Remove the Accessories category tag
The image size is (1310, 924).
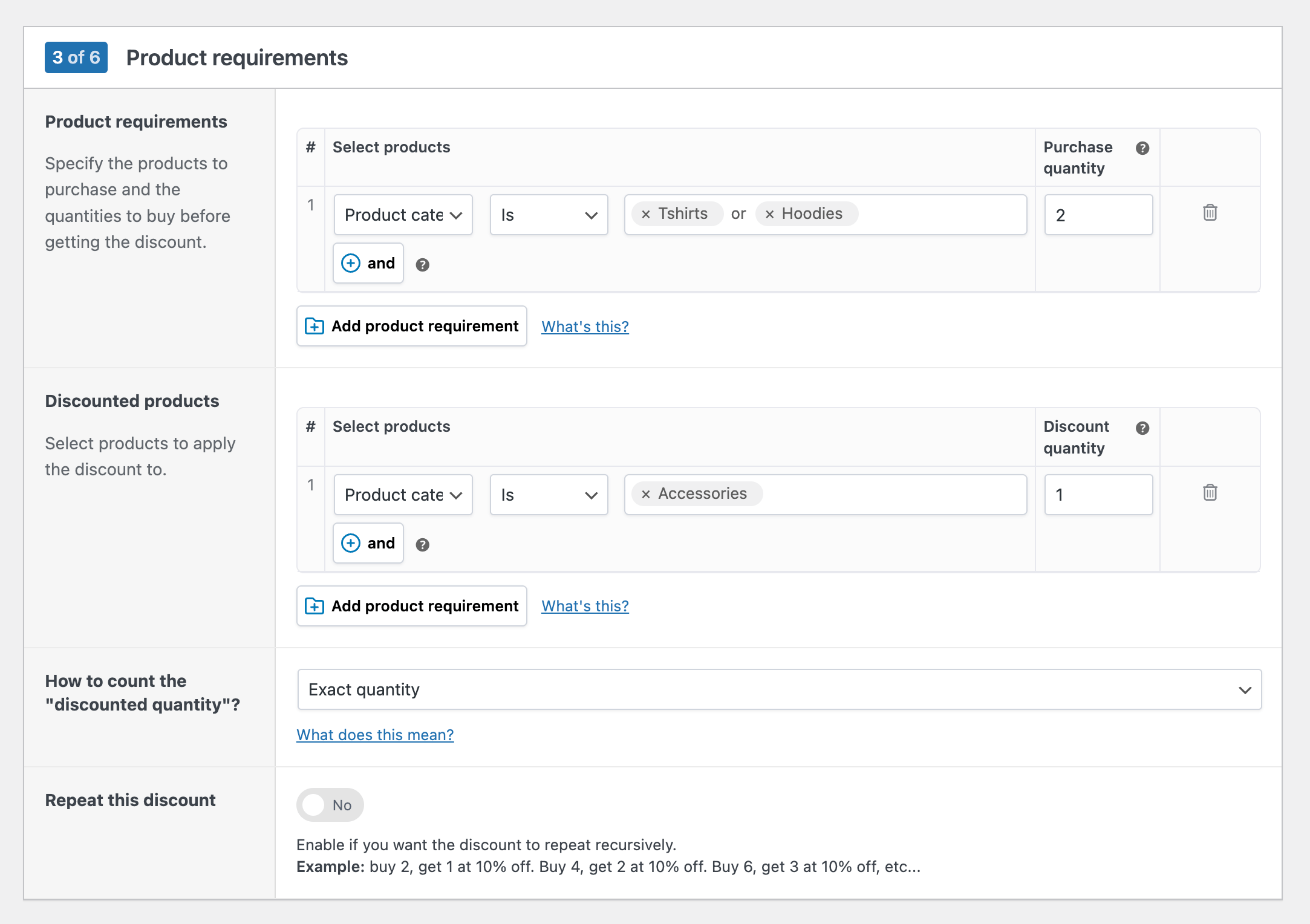(x=645, y=494)
